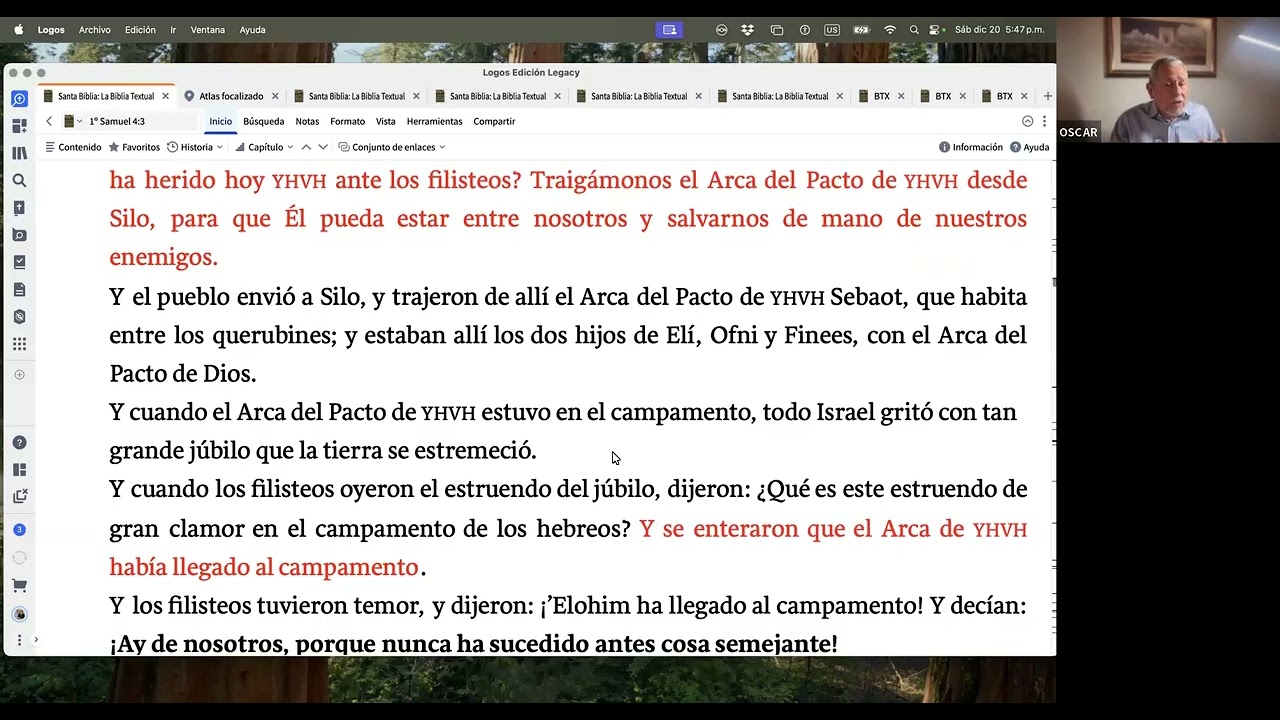Open the Dropbox icon in menu bar

point(748,30)
